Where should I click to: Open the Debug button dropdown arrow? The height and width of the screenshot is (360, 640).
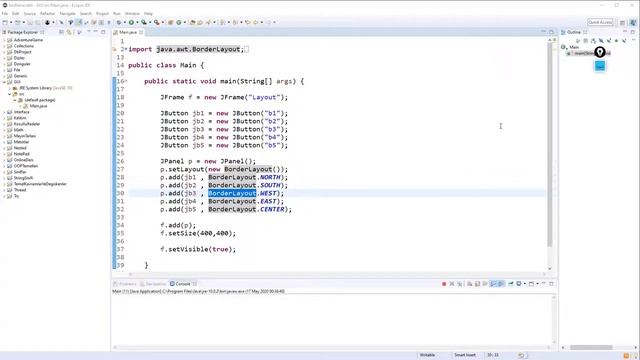click(124, 22)
